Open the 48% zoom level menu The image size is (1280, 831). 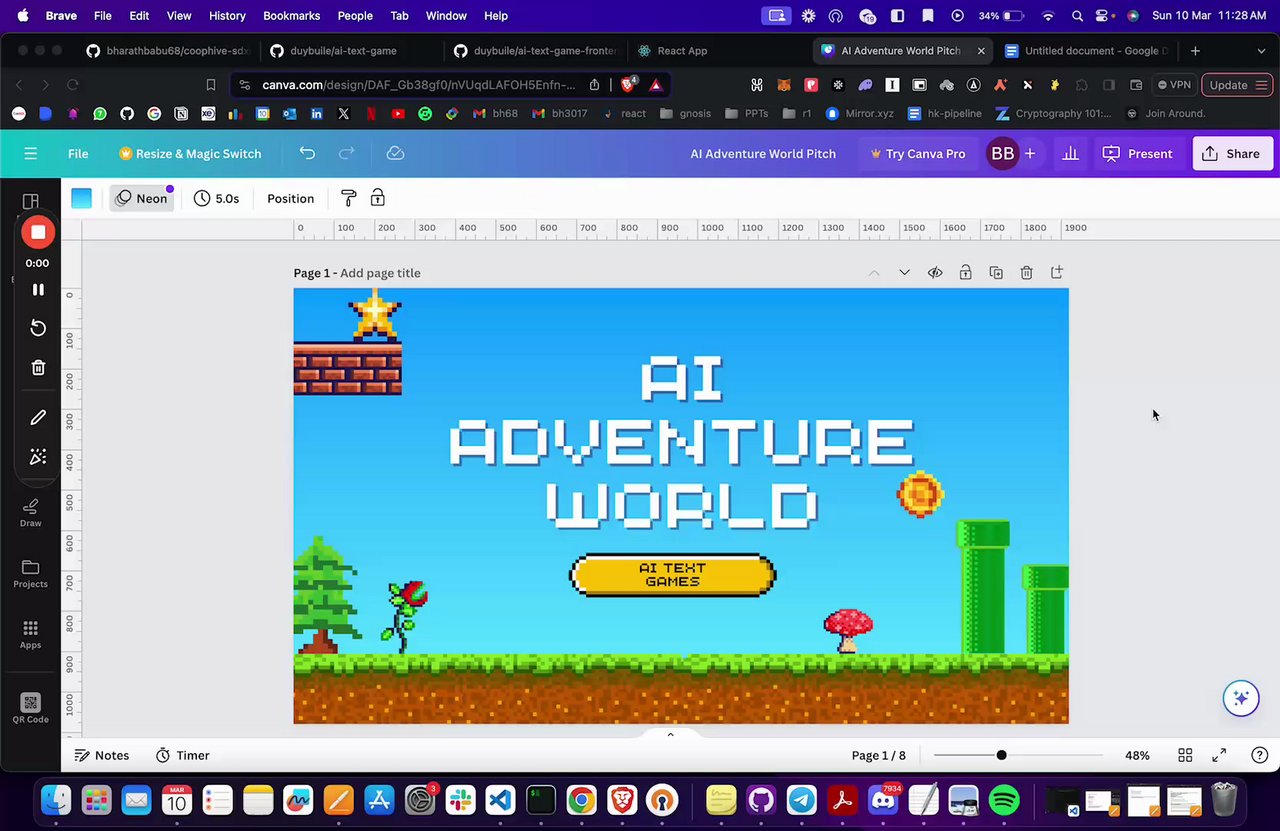point(1137,755)
